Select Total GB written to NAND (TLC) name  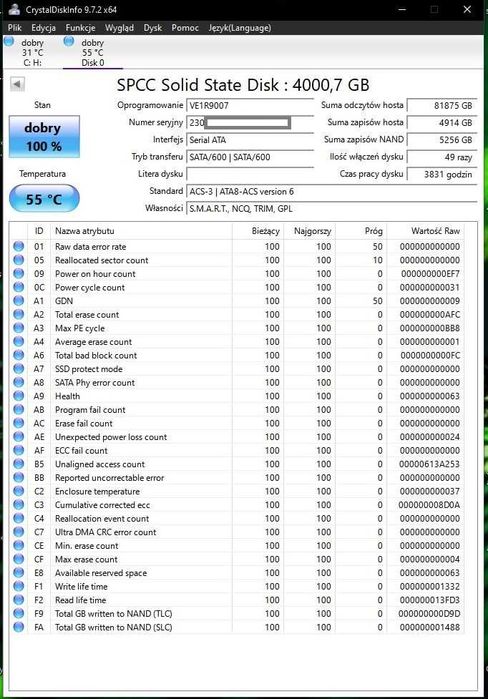(x=113, y=613)
